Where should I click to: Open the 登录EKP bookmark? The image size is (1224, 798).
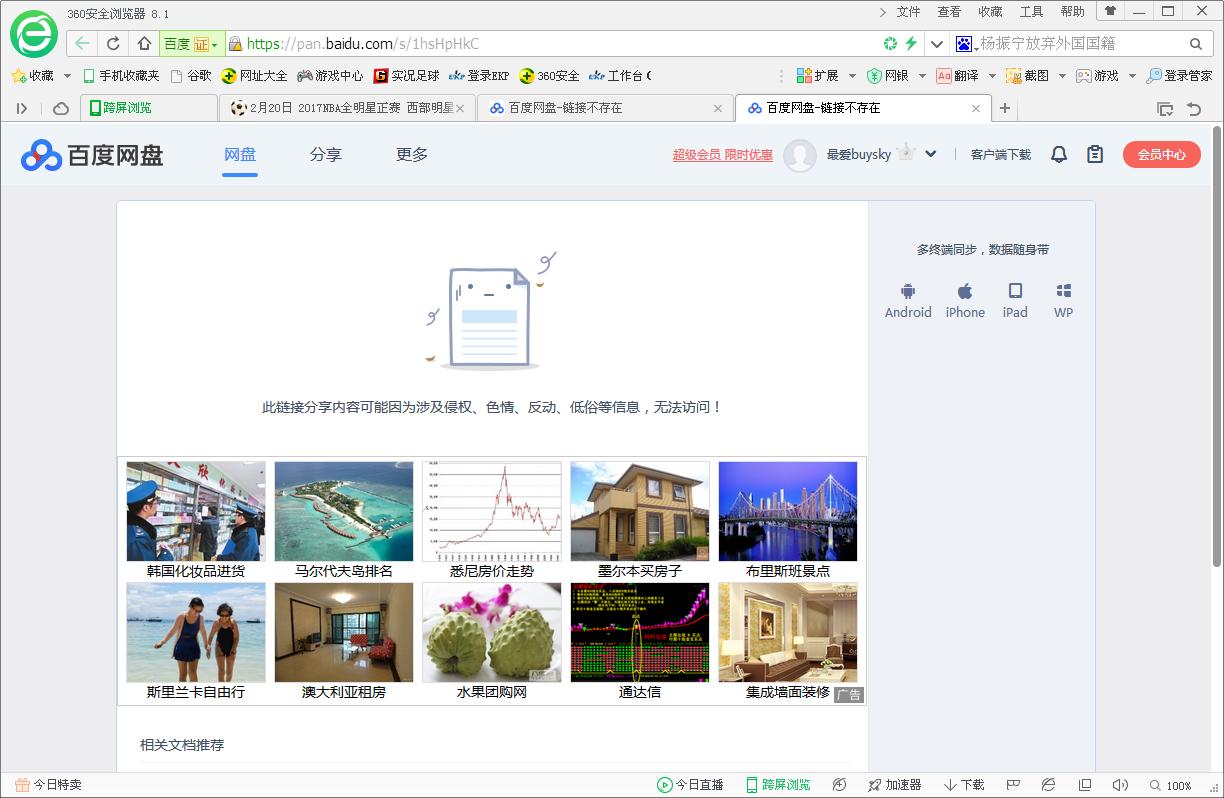(x=479, y=76)
